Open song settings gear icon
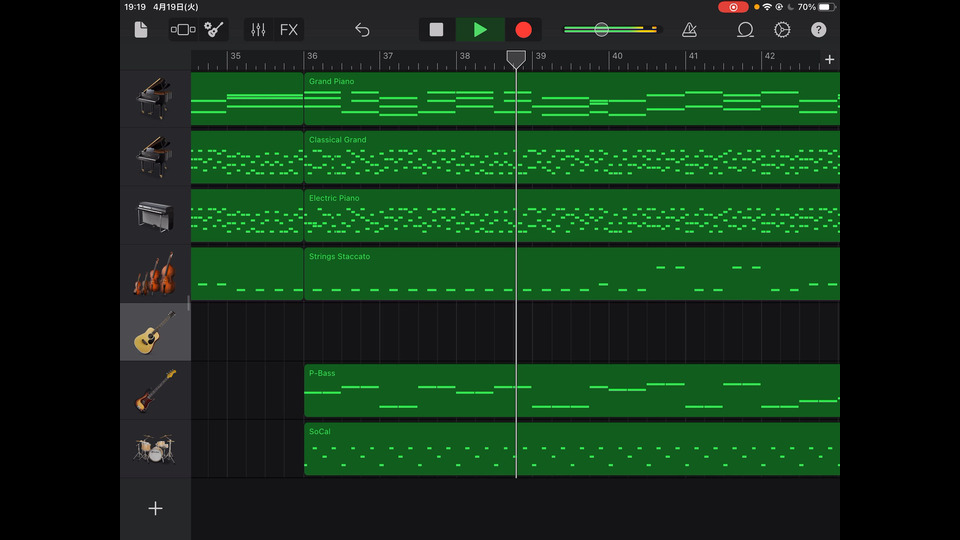Viewport: 960px width, 540px height. 782,30
